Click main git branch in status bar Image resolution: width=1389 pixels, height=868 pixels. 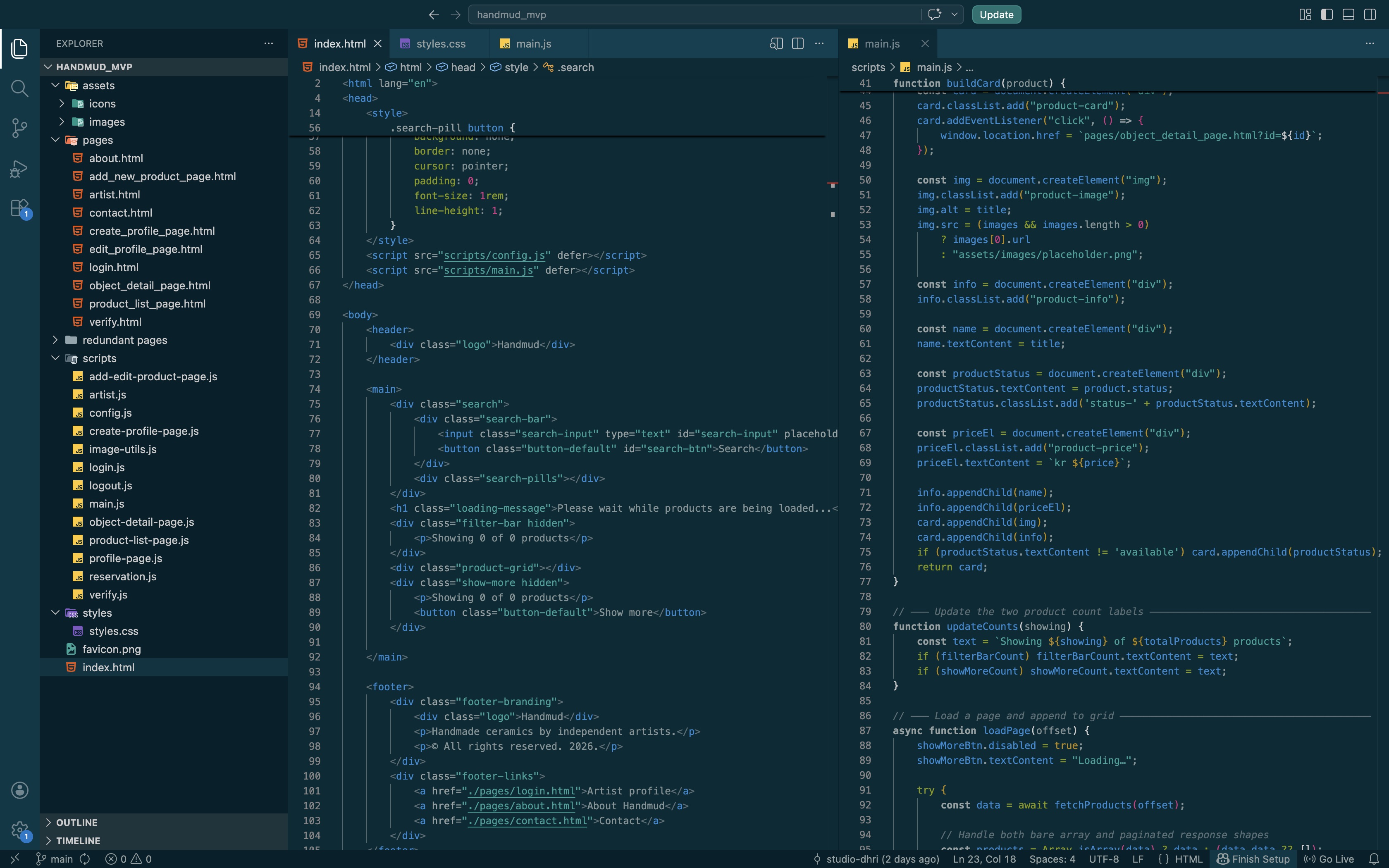click(x=55, y=859)
